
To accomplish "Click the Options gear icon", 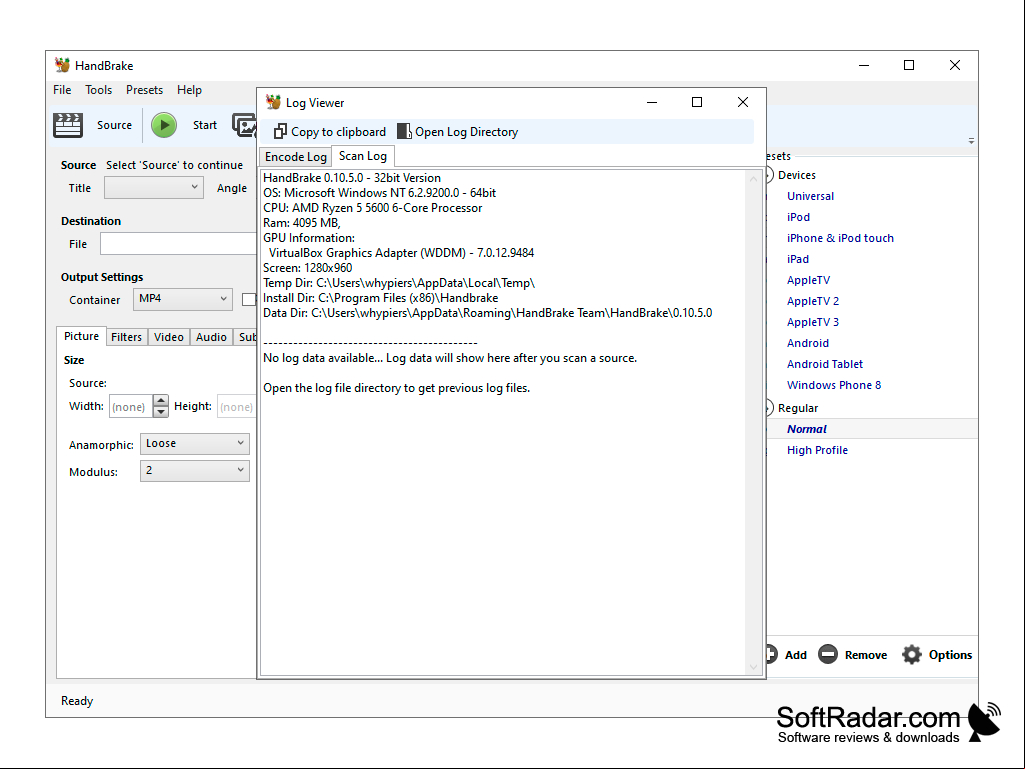I will [912, 654].
